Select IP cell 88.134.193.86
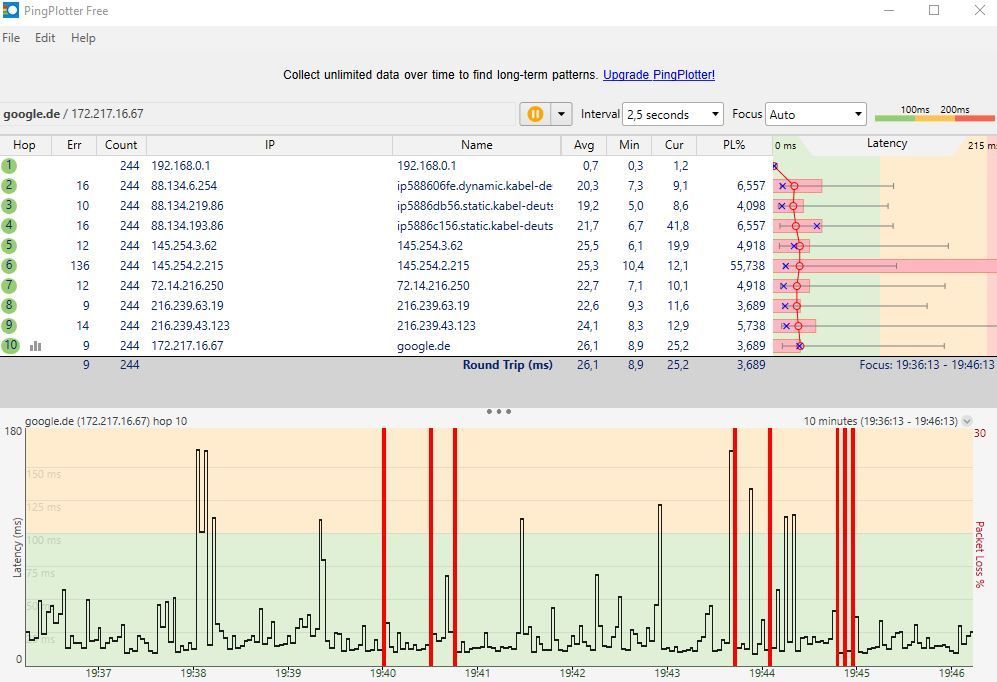 click(x=187, y=226)
